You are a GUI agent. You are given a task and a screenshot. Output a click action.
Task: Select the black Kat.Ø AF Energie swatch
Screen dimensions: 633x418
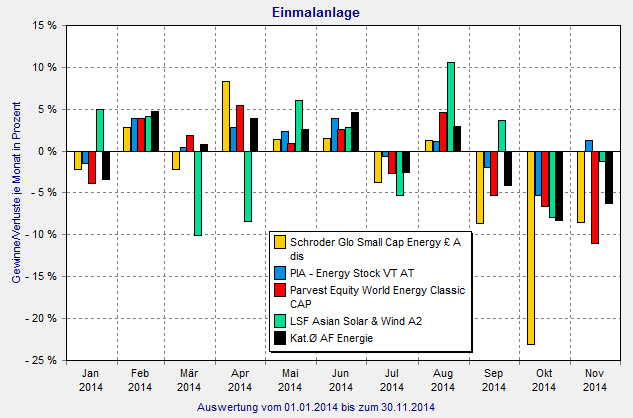281,338
